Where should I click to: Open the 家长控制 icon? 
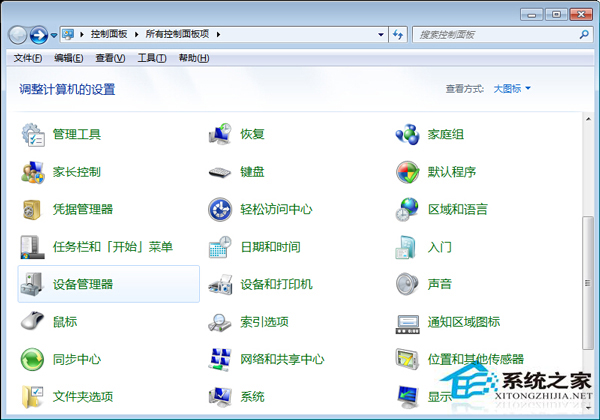coord(33,172)
